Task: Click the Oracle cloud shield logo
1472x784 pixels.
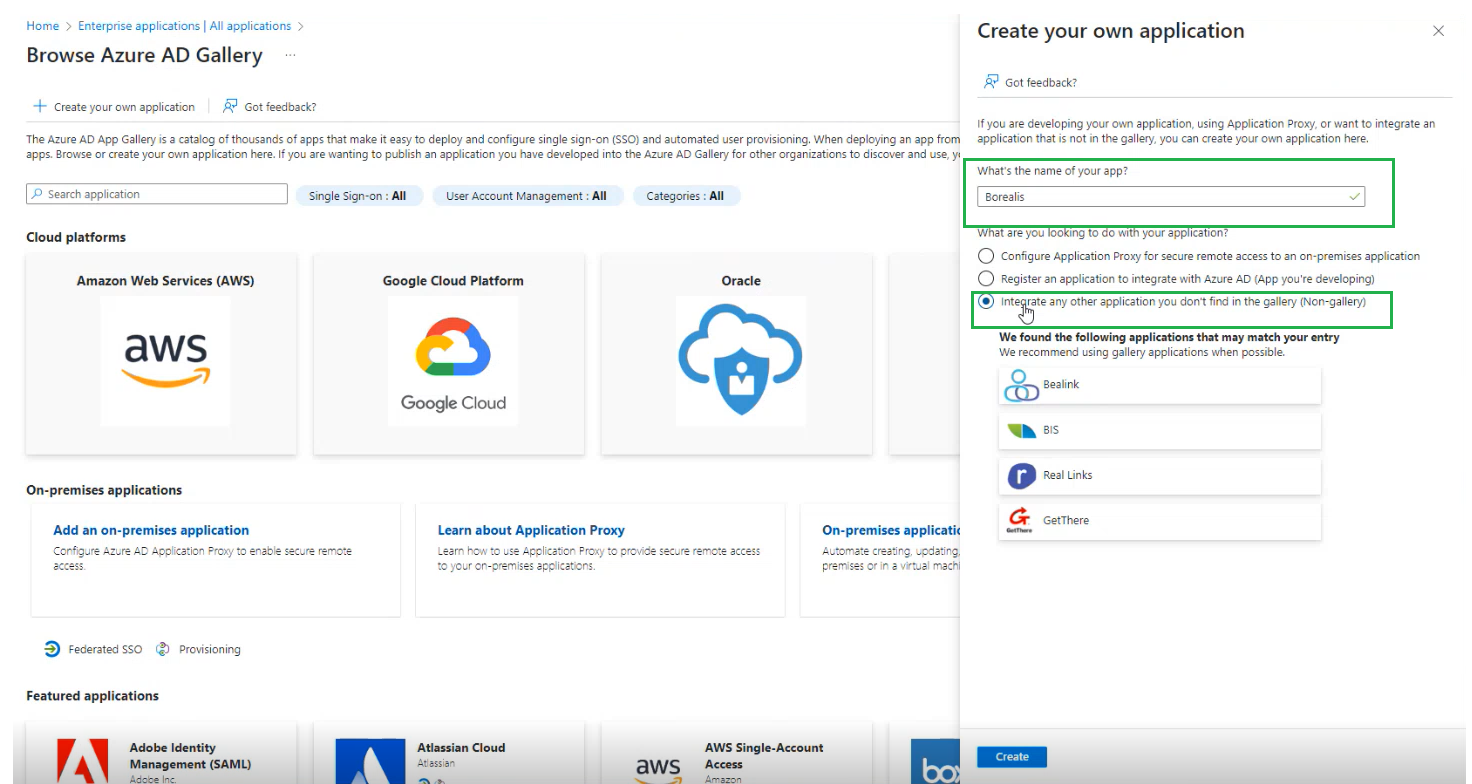Action: point(741,361)
